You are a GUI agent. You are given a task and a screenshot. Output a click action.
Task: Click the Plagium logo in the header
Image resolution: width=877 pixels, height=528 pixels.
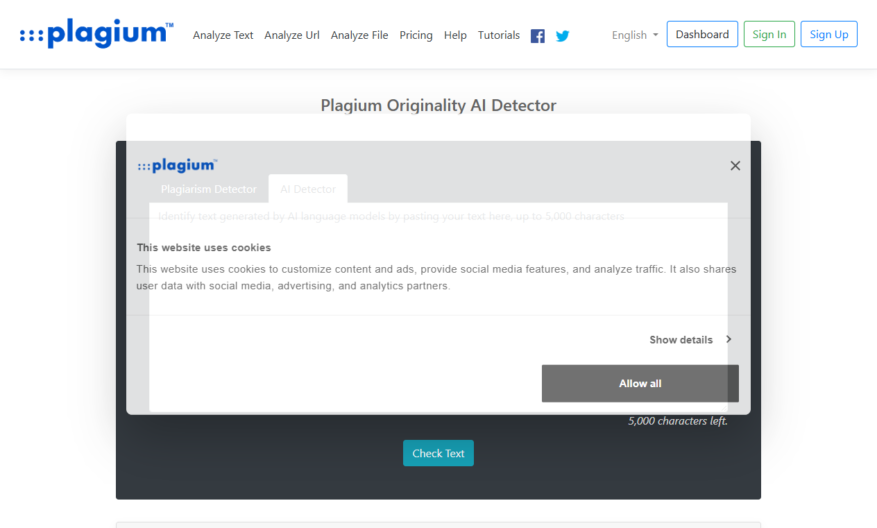click(x=96, y=34)
